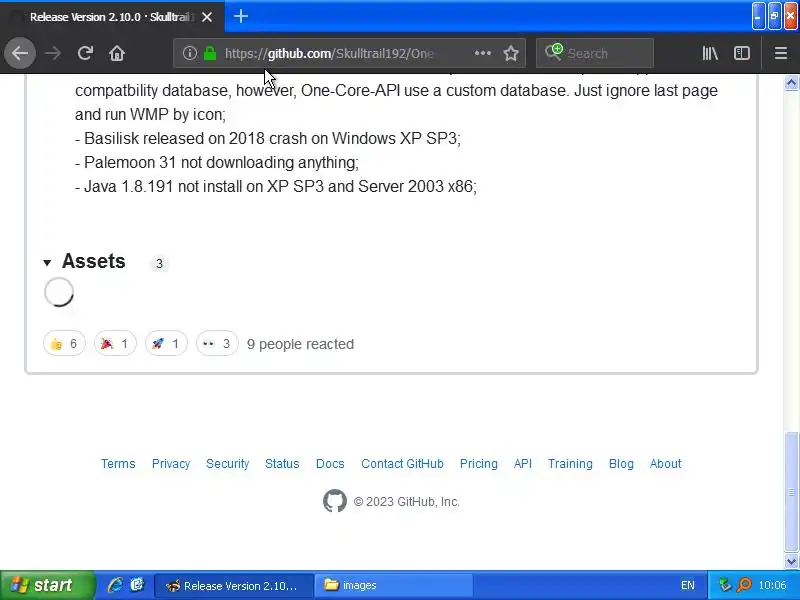
Task: Open the Docs footer link
Action: (x=330, y=463)
